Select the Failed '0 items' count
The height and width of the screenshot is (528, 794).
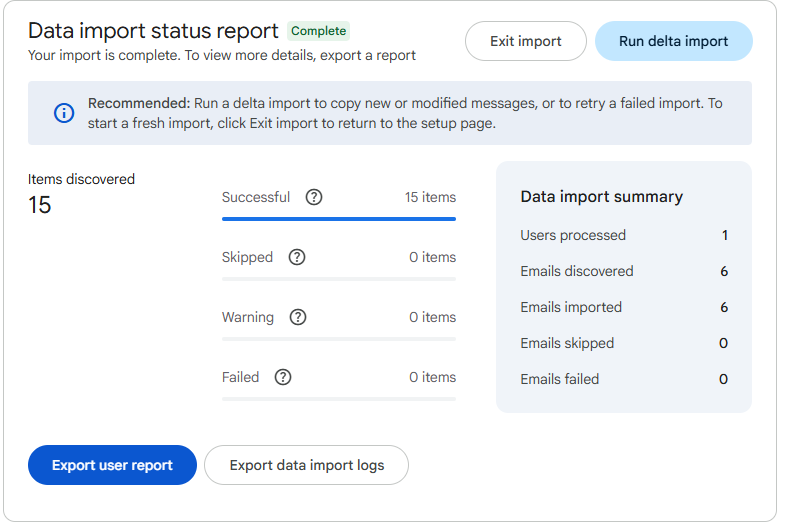[x=432, y=377]
